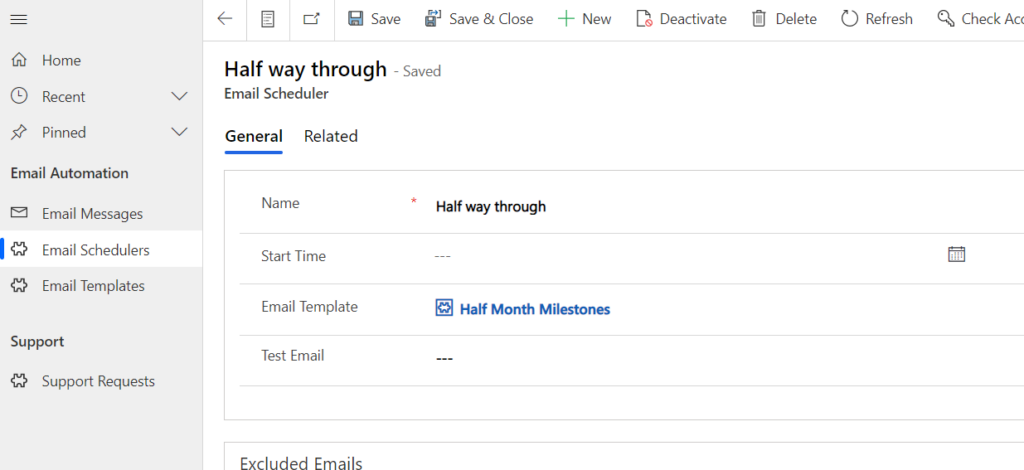Click the Refresh circular arrow icon

click(849, 19)
